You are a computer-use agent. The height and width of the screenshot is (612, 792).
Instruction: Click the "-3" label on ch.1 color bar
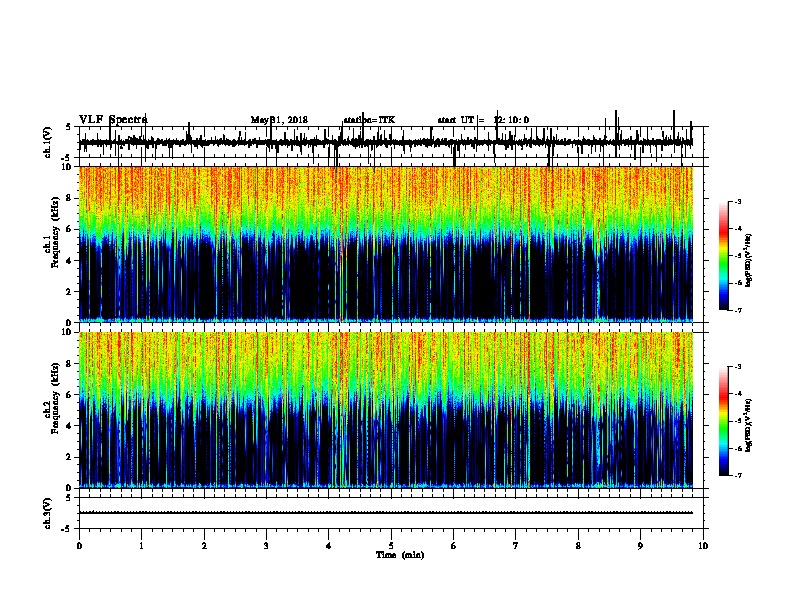737,201
